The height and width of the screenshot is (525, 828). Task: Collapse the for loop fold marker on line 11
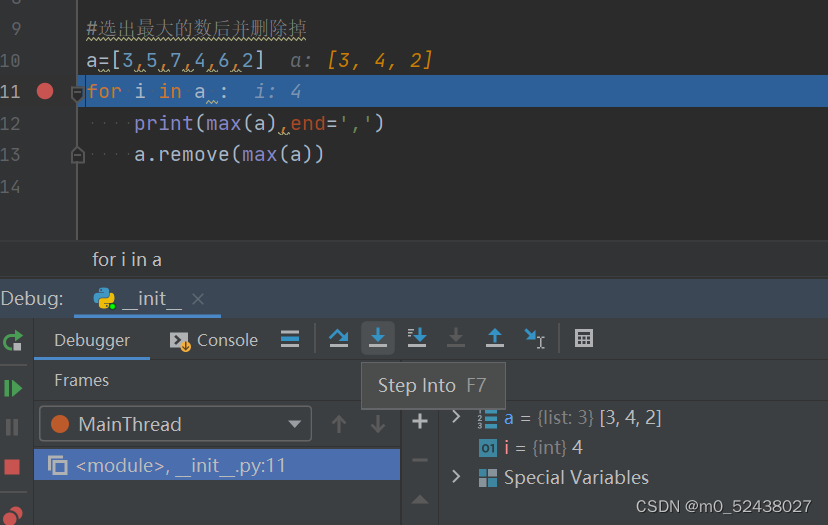click(77, 93)
